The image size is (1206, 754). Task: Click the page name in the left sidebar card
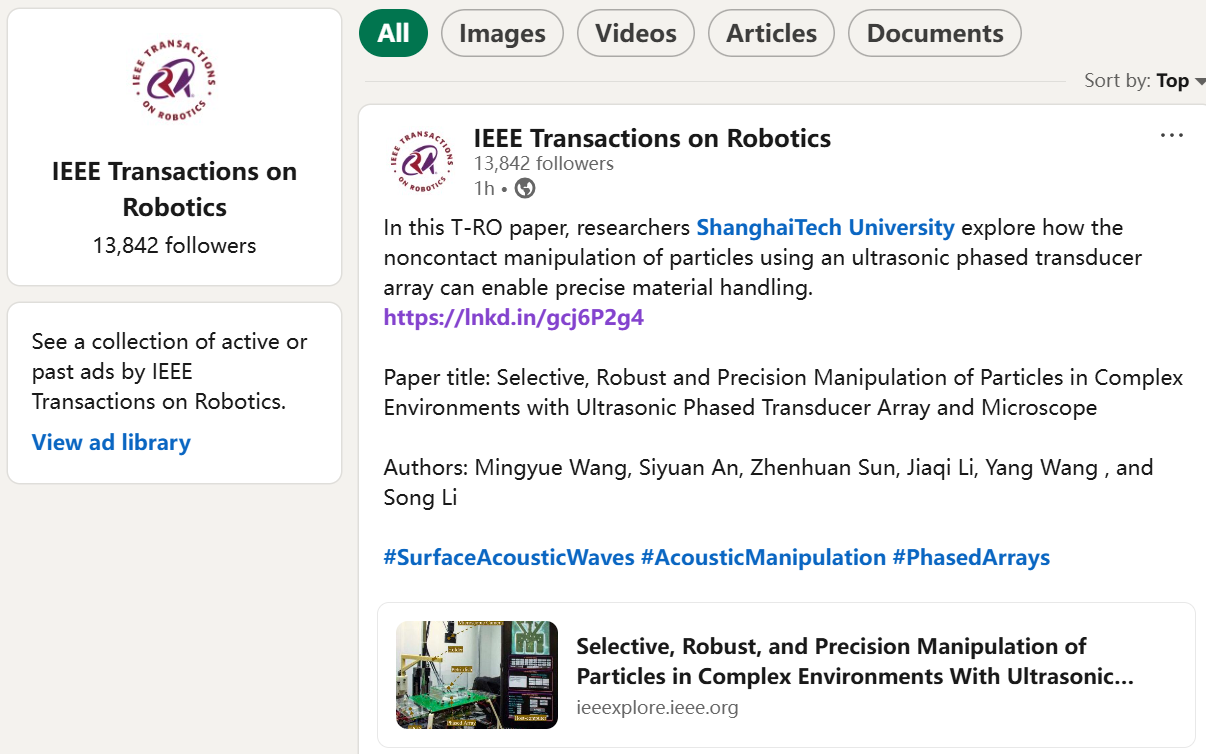coord(174,189)
